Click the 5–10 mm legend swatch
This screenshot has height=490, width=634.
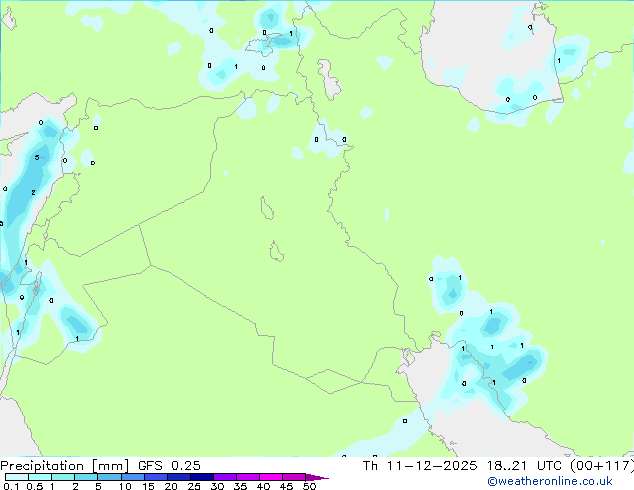click(x=109, y=477)
